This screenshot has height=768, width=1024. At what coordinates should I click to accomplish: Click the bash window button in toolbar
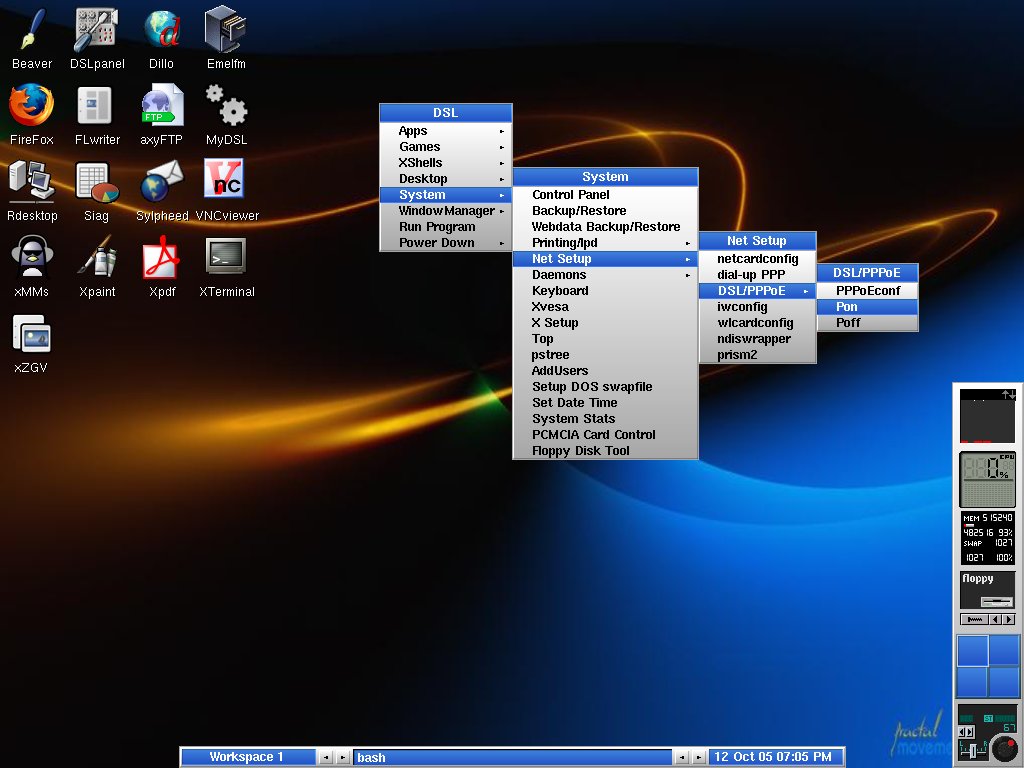point(513,757)
